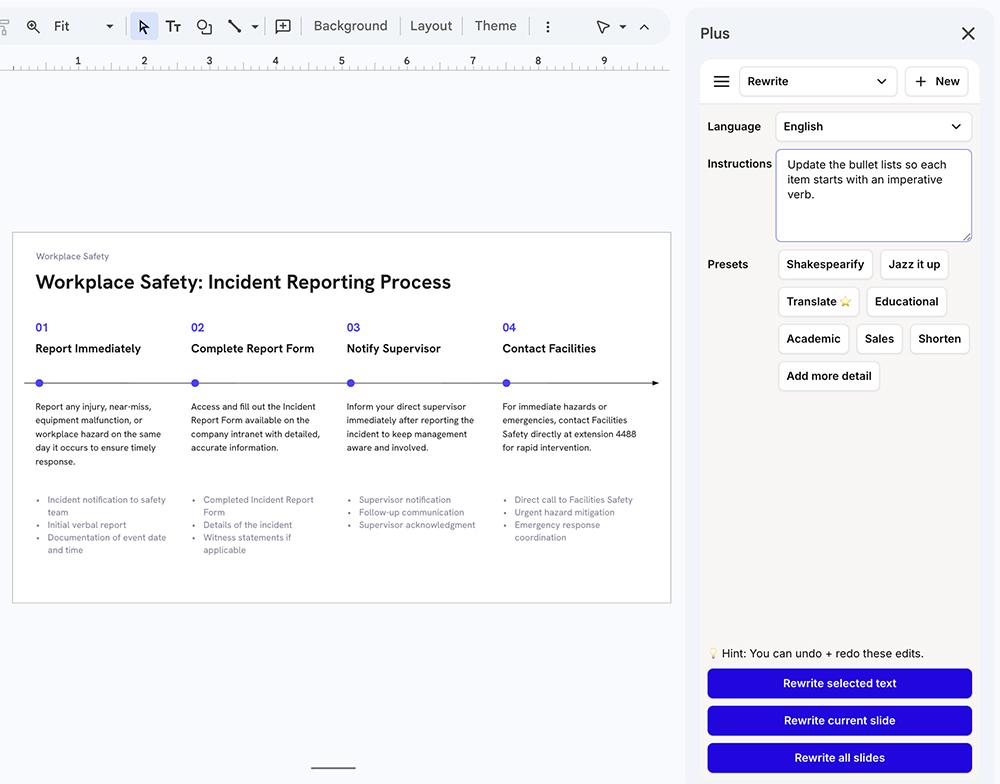Viewport: 1000px width, 784px height.
Task: Open the English language dropdown
Action: point(873,126)
